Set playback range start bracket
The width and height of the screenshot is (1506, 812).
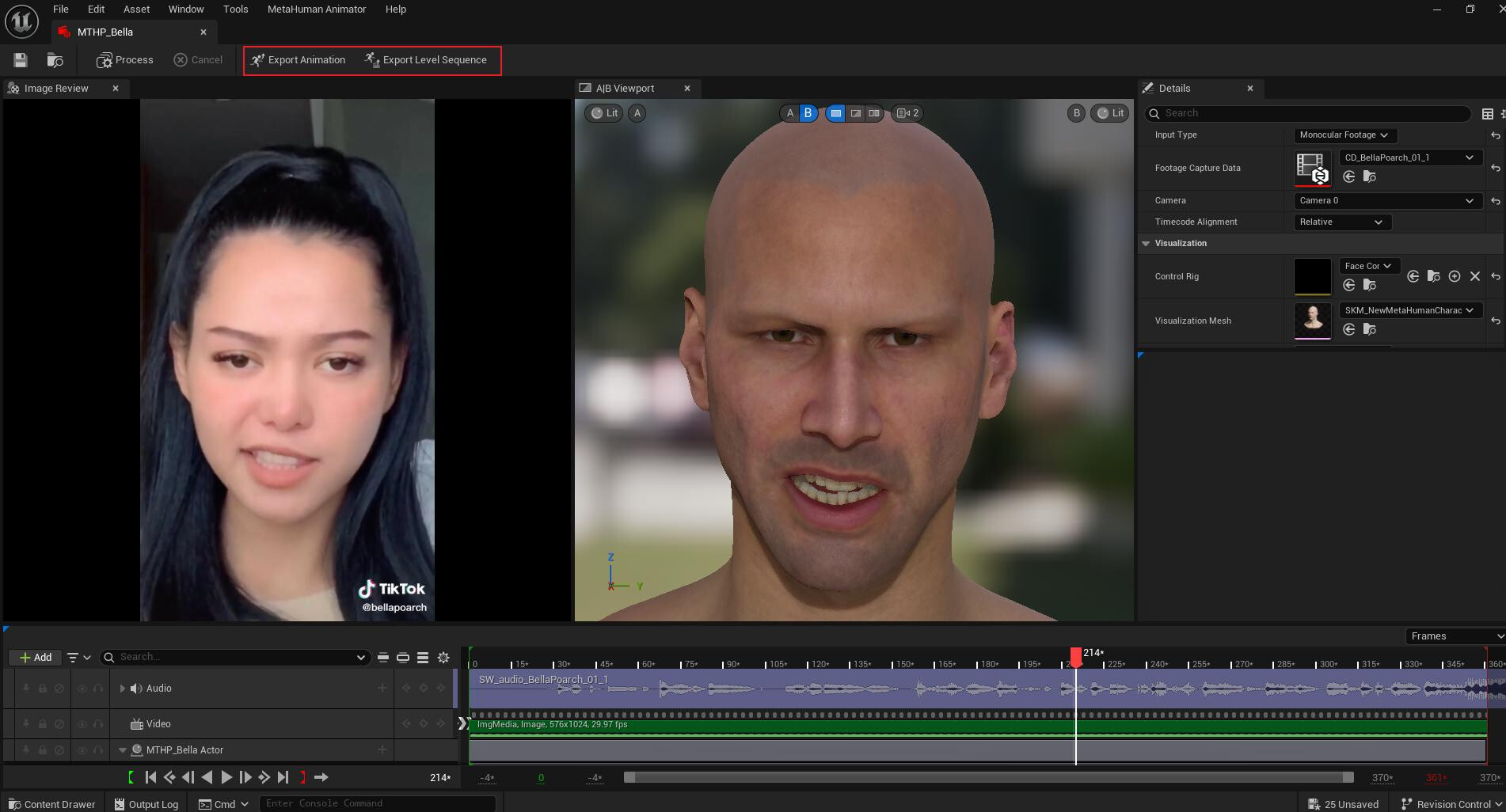[x=131, y=778]
